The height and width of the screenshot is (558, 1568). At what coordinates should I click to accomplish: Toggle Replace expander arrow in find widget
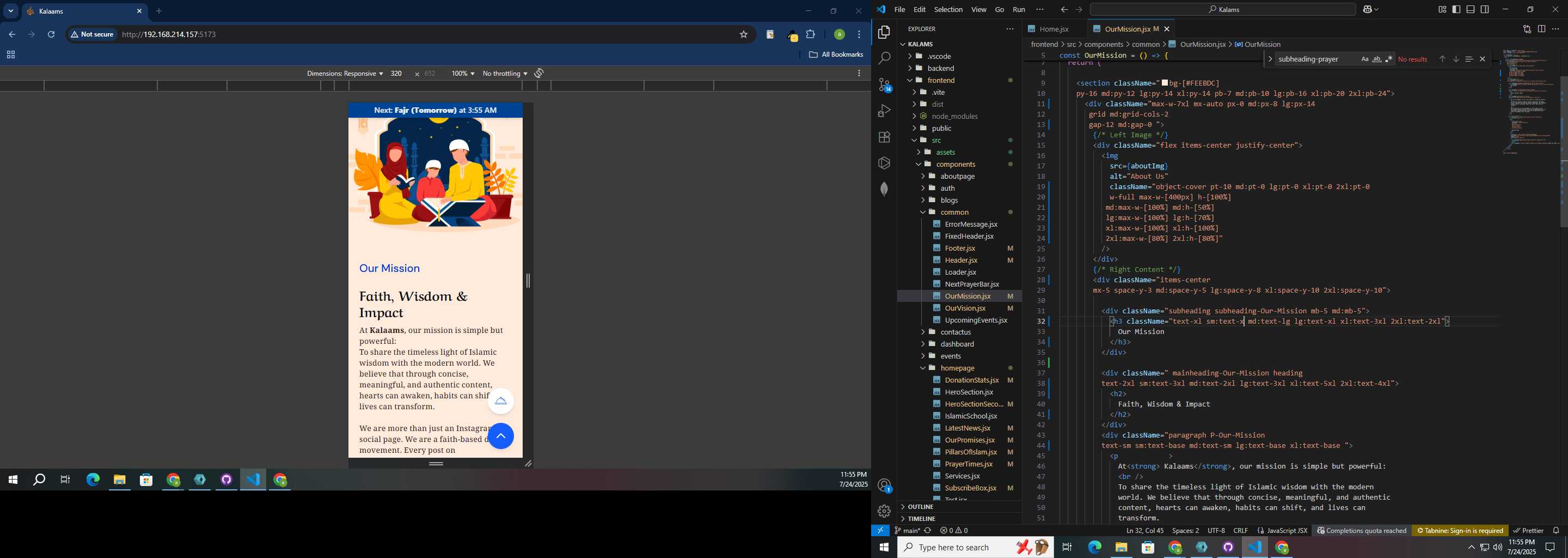click(x=1269, y=59)
